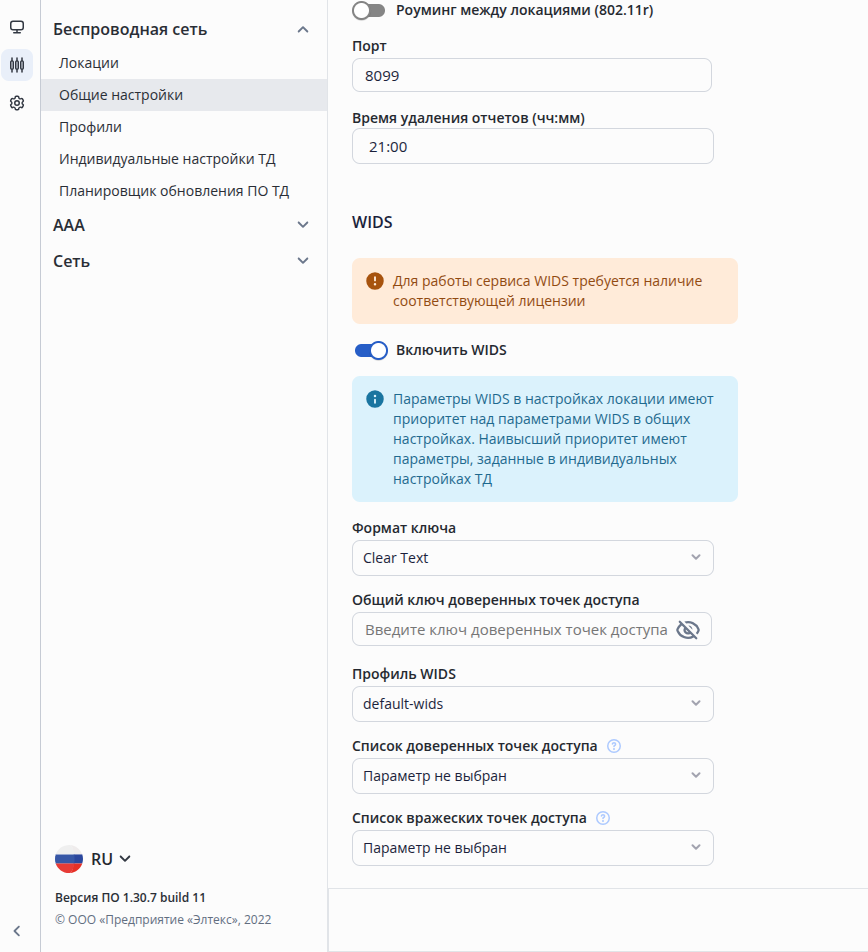Click the monitor icon in left rail
The width and height of the screenshot is (868, 952).
pyautogui.click(x=17, y=27)
